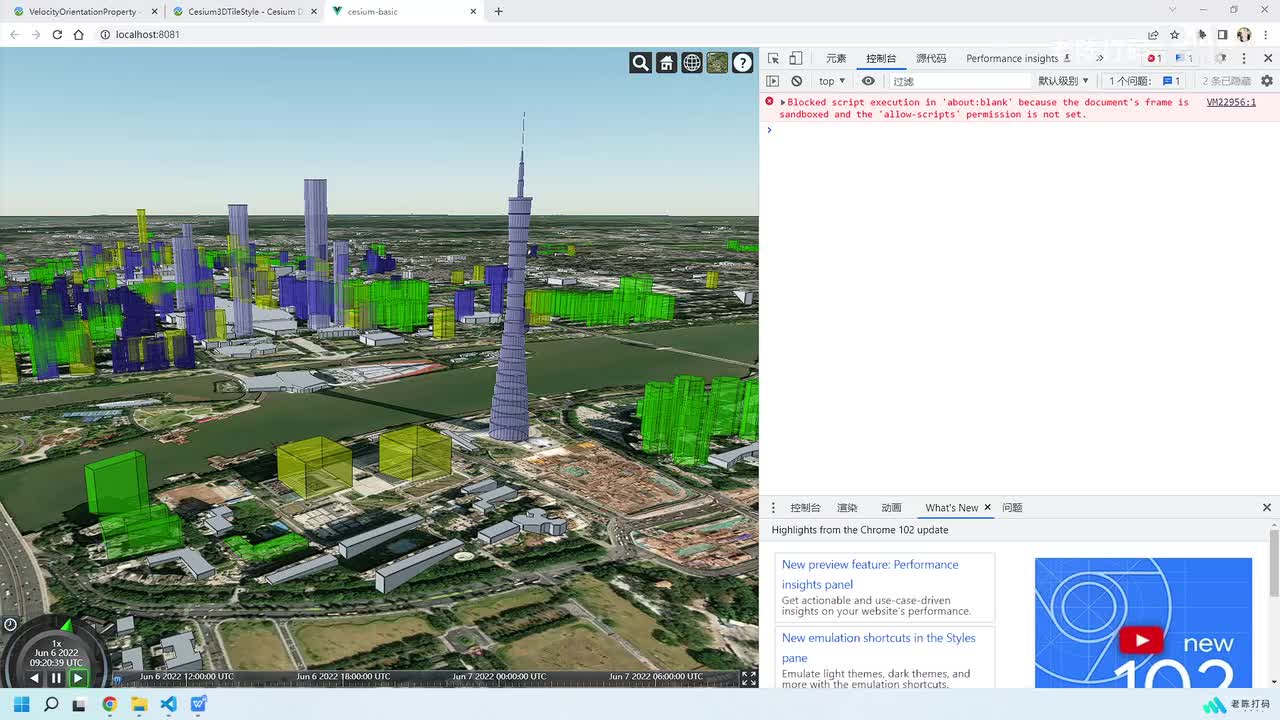Click the localhost:8081 address bar
The width and height of the screenshot is (1280, 720).
[x=620, y=35]
